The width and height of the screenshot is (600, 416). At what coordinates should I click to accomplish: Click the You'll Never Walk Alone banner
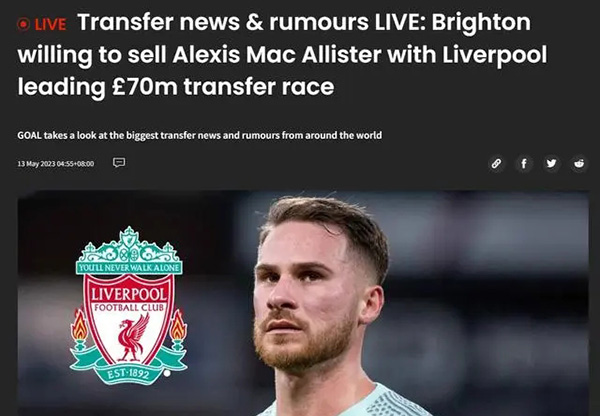129,268
